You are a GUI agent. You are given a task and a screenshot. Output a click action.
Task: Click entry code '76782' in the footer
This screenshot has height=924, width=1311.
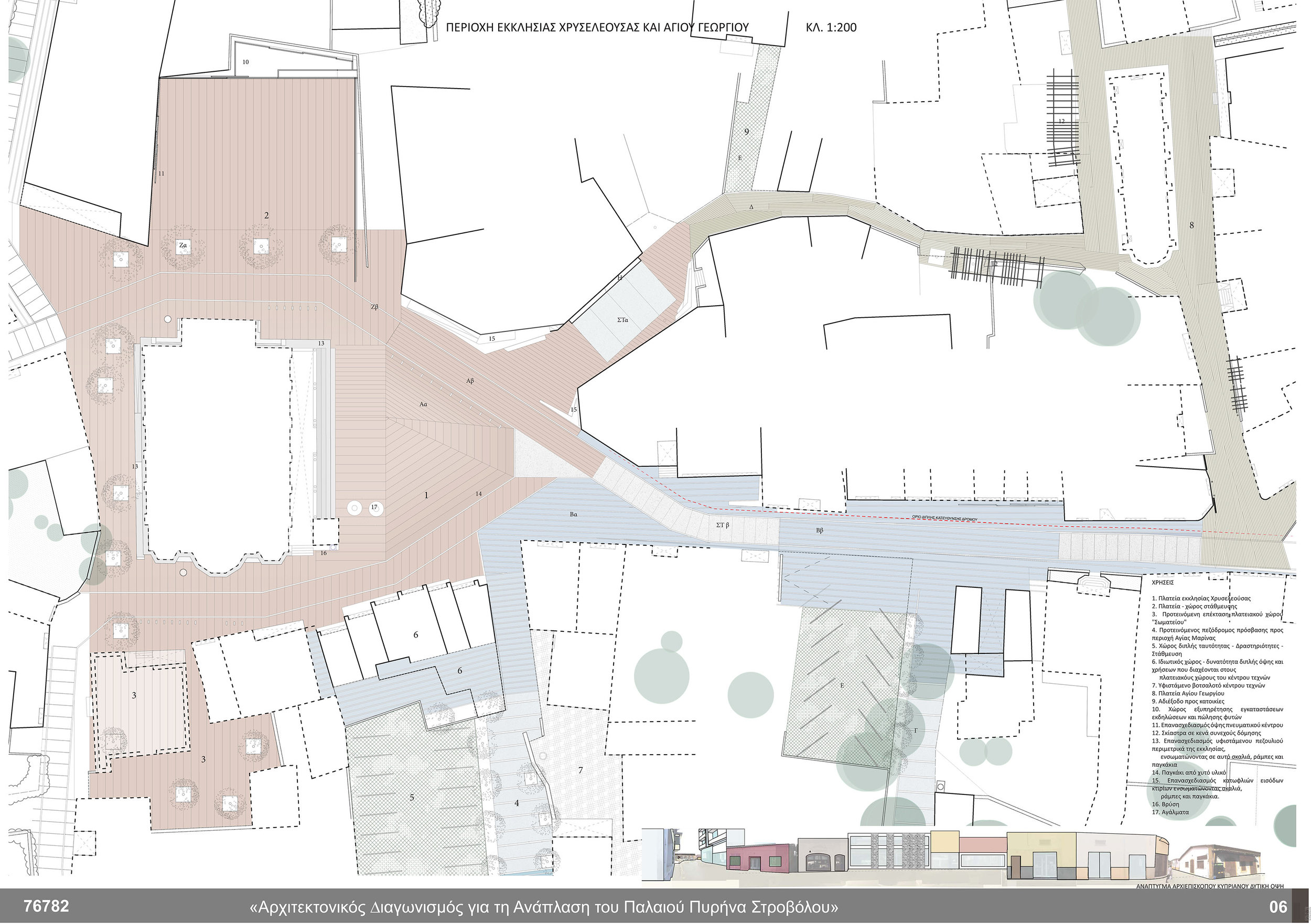(46, 906)
